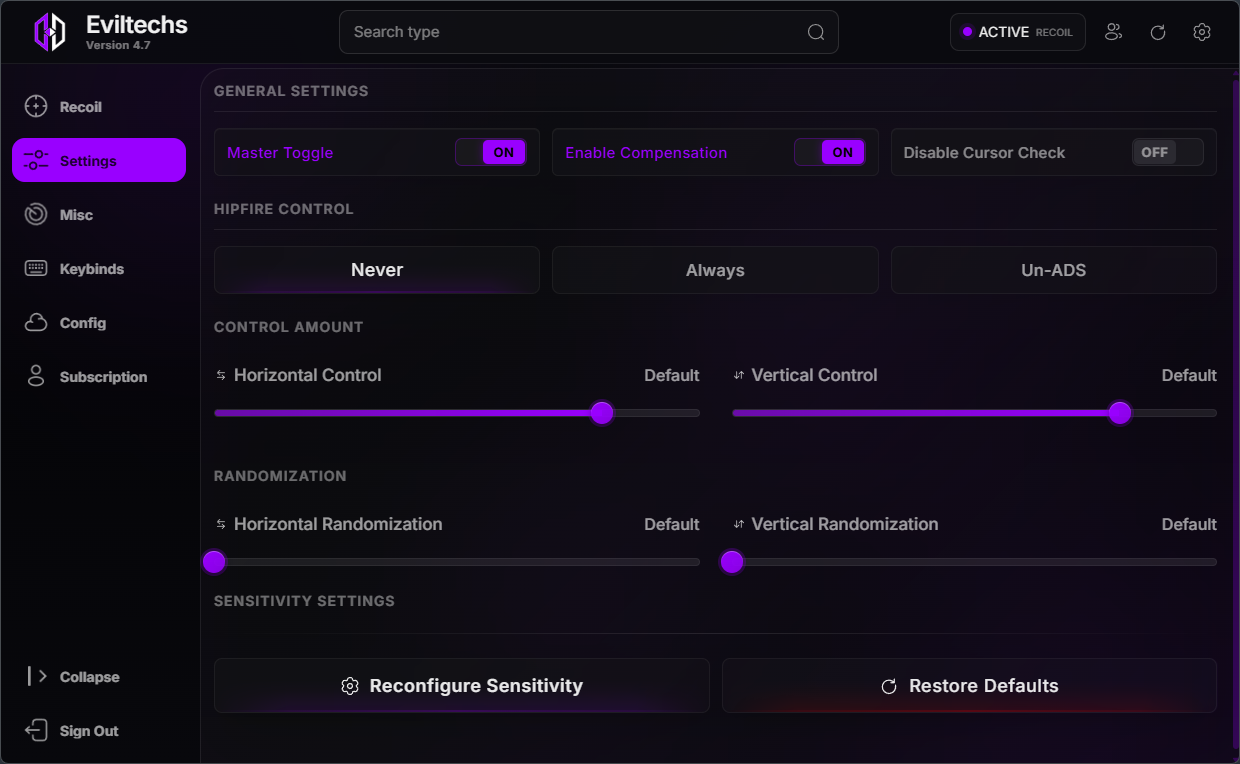The width and height of the screenshot is (1240, 764).
Task: Click the Horizontal Randomization arrows icon
Action: pyautogui.click(x=221, y=524)
